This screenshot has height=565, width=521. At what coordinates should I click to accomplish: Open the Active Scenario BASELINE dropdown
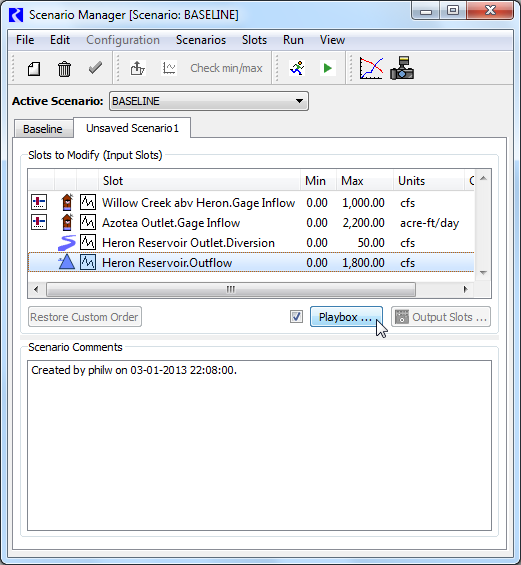[209, 101]
